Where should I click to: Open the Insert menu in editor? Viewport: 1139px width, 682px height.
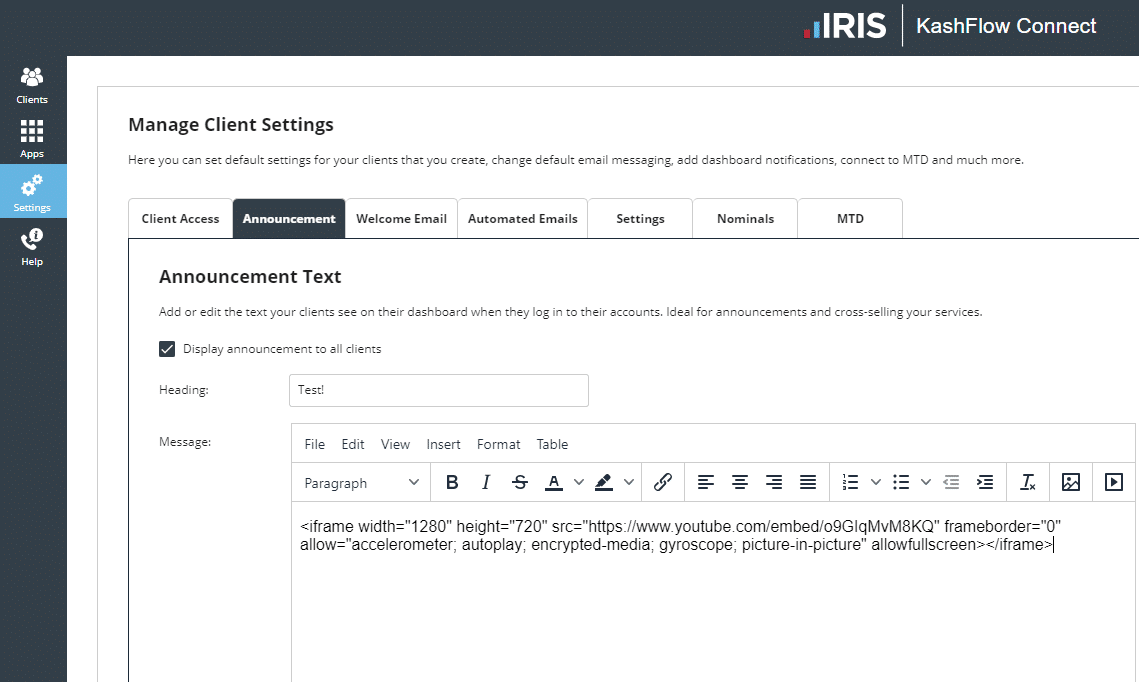coord(443,444)
